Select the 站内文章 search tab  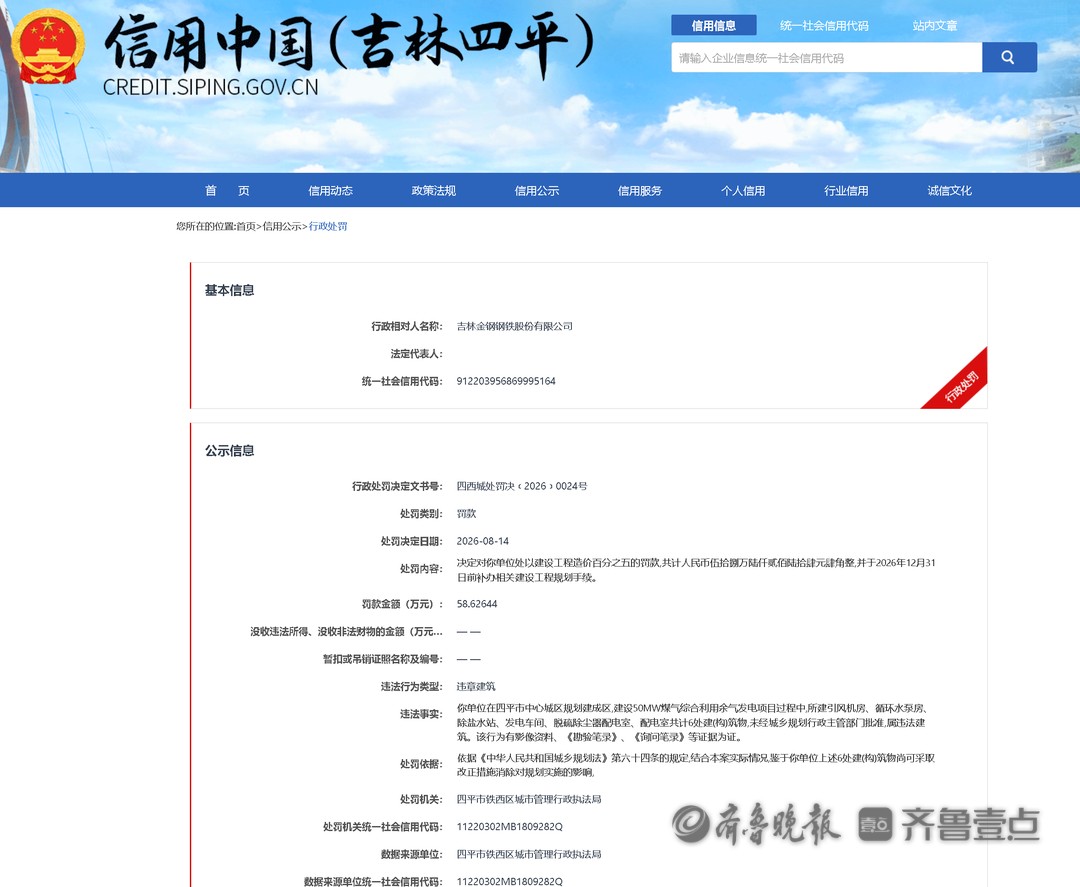[935, 25]
